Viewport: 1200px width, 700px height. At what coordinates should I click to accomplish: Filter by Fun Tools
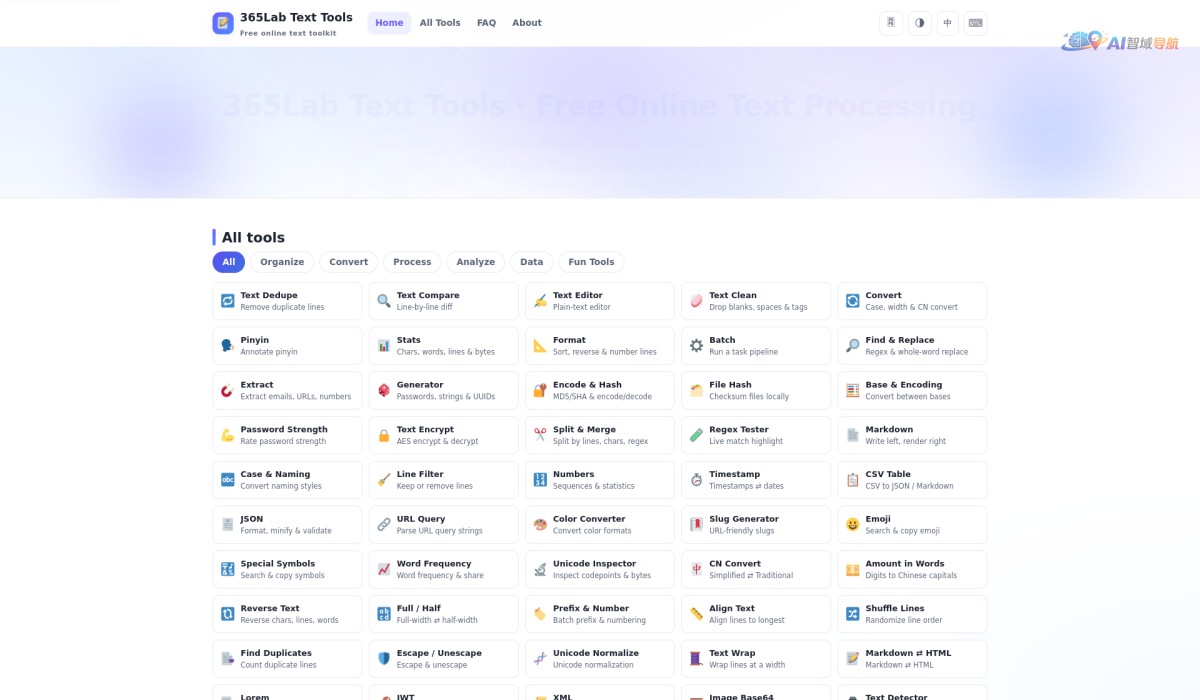click(591, 262)
